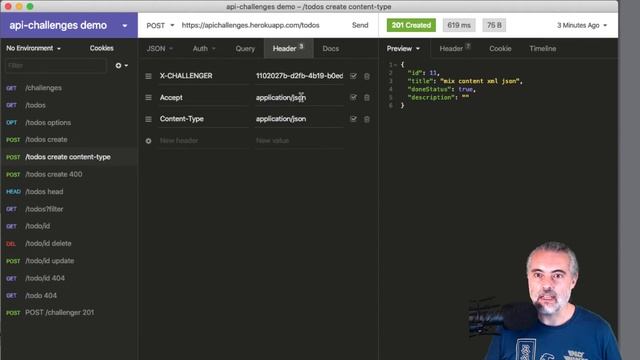Edit the X-CHALLENGER header value
This screenshot has width=640, height=360.
tap(299, 76)
